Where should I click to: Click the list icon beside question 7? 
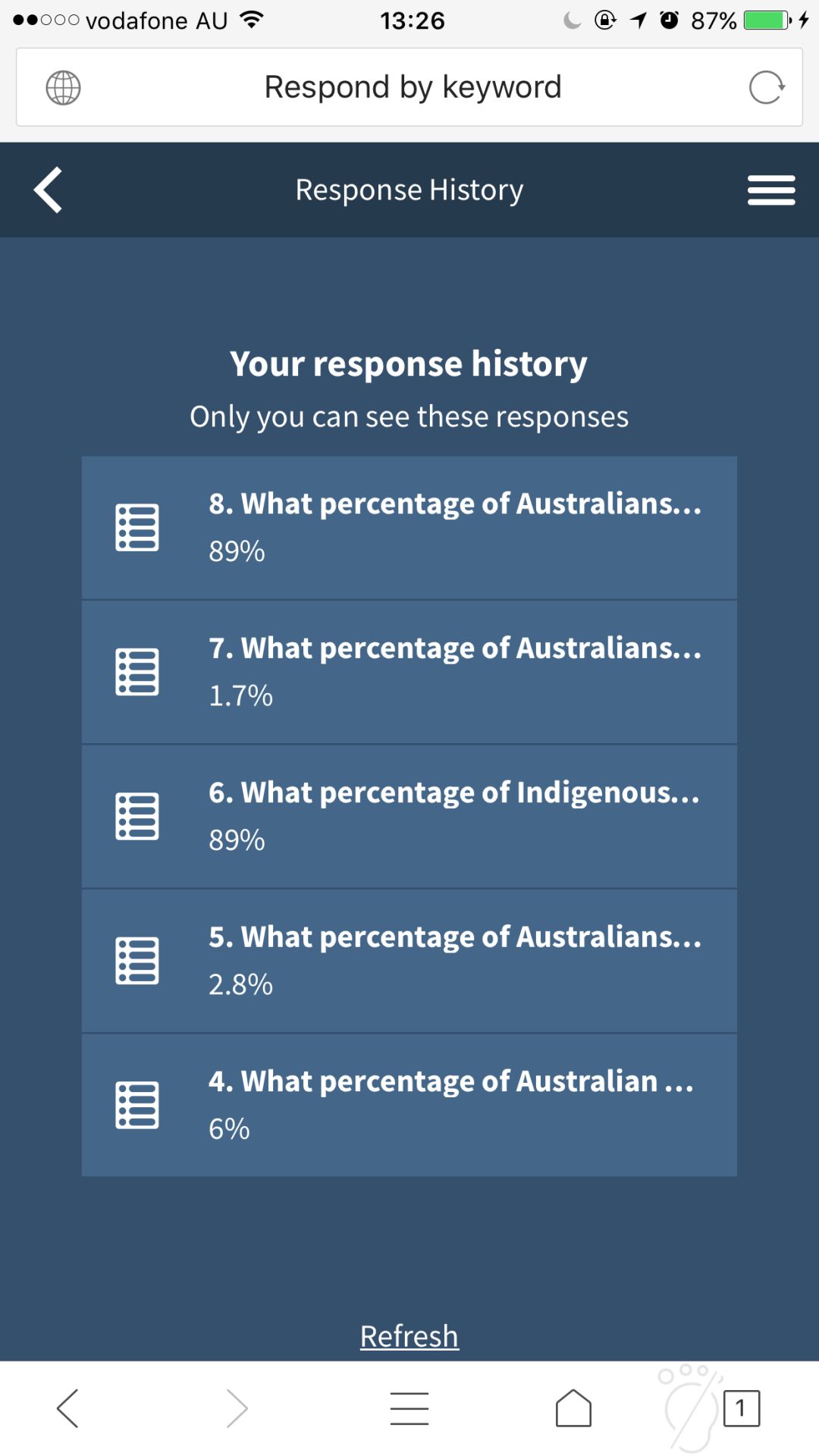[137, 672]
